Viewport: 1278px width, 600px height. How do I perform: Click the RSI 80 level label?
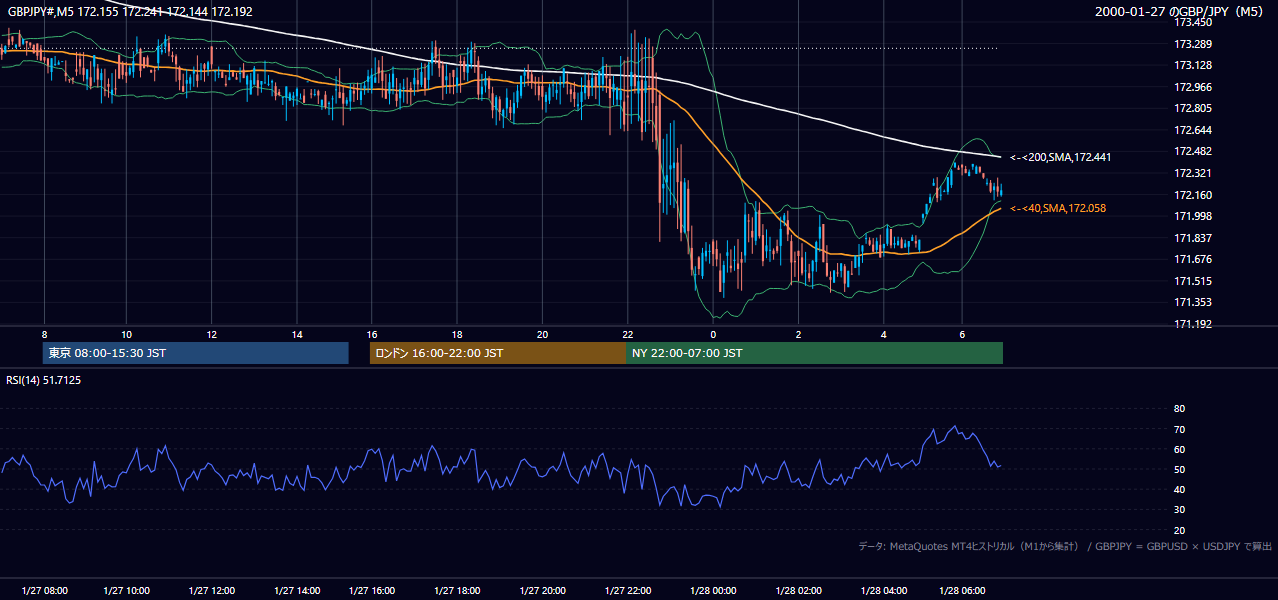[x=1179, y=409]
